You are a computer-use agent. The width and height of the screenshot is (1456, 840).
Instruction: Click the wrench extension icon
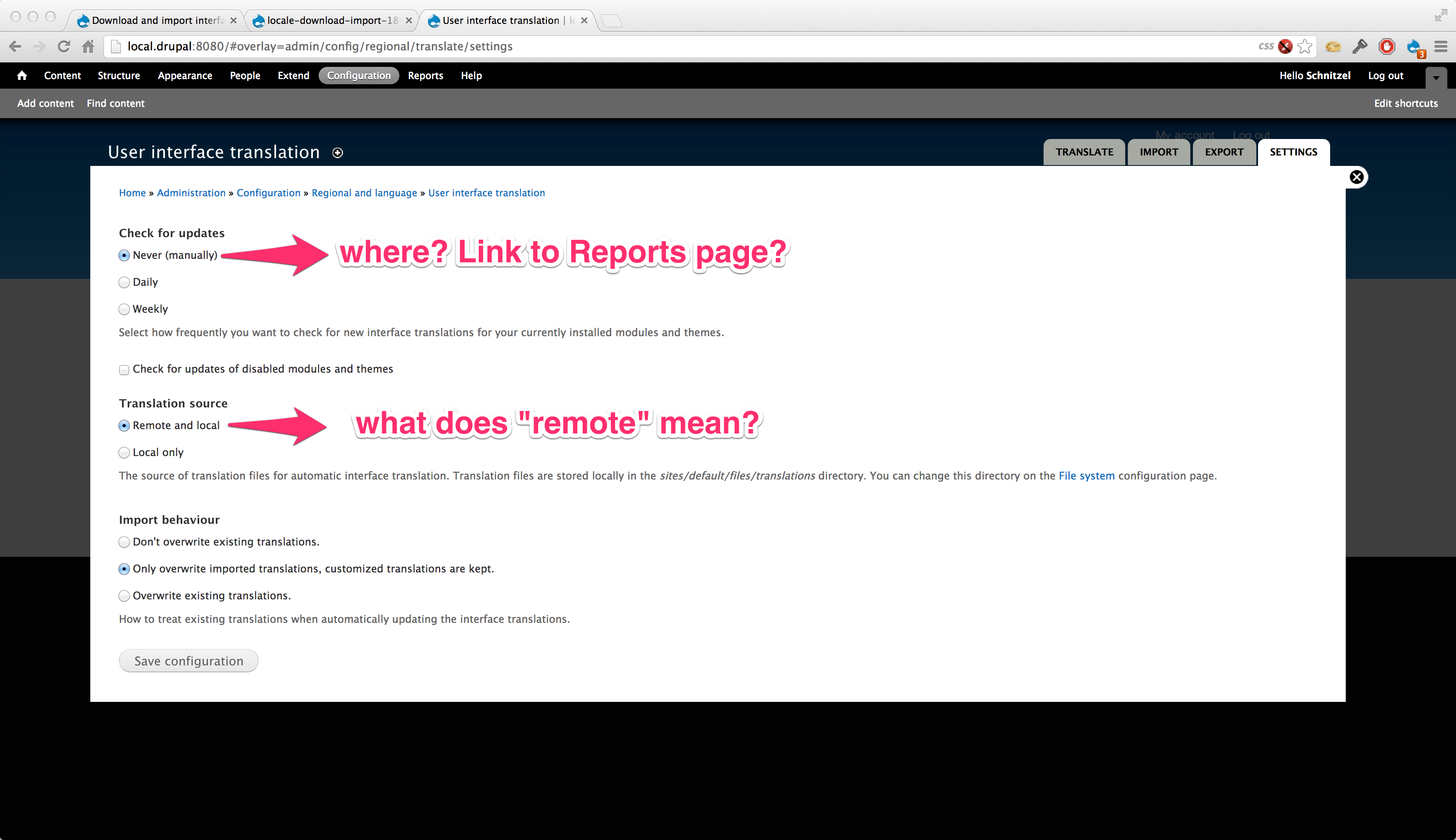1360,46
